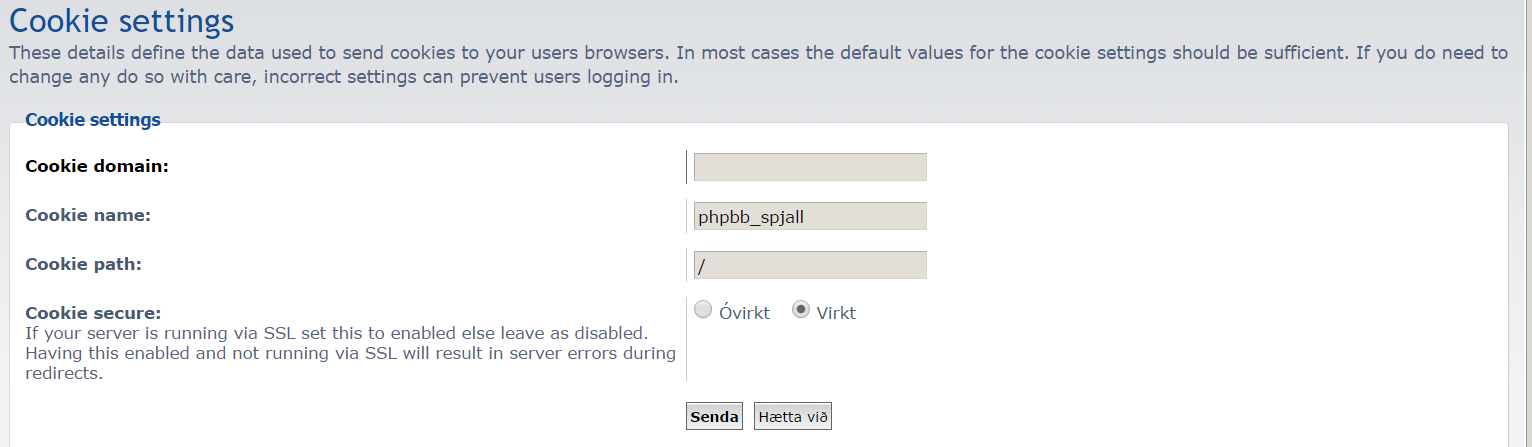Enable the Virkt radio button
The width and height of the screenshot is (1532, 447).
point(800,310)
